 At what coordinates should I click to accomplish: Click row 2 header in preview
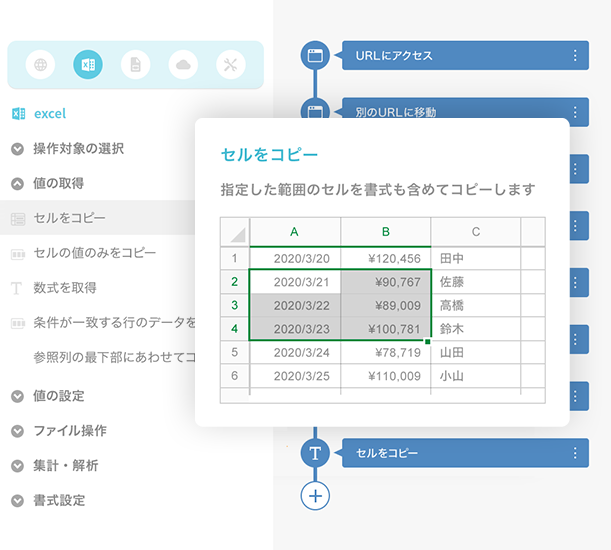(x=235, y=281)
